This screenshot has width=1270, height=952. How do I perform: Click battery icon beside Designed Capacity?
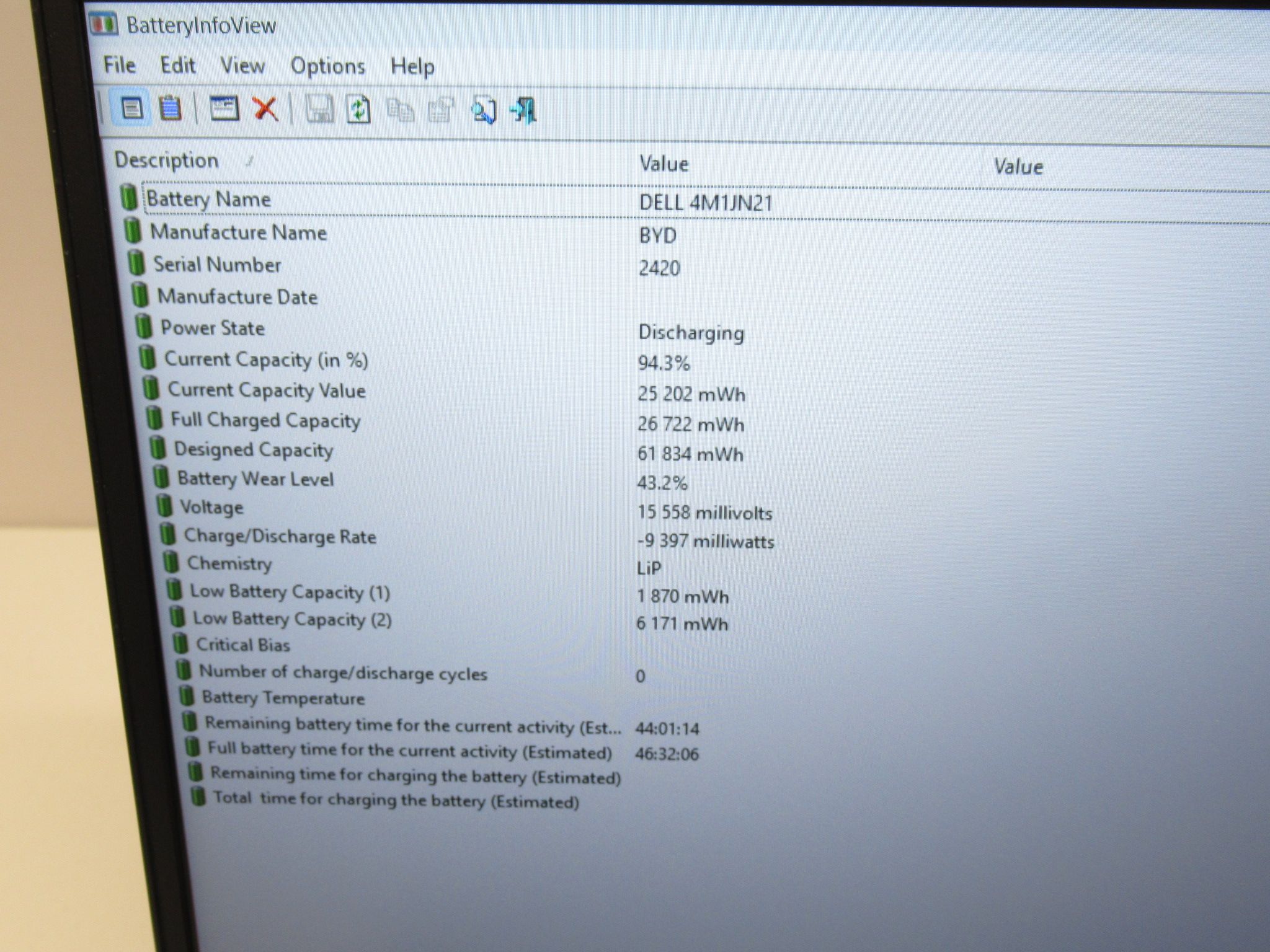coord(158,447)
